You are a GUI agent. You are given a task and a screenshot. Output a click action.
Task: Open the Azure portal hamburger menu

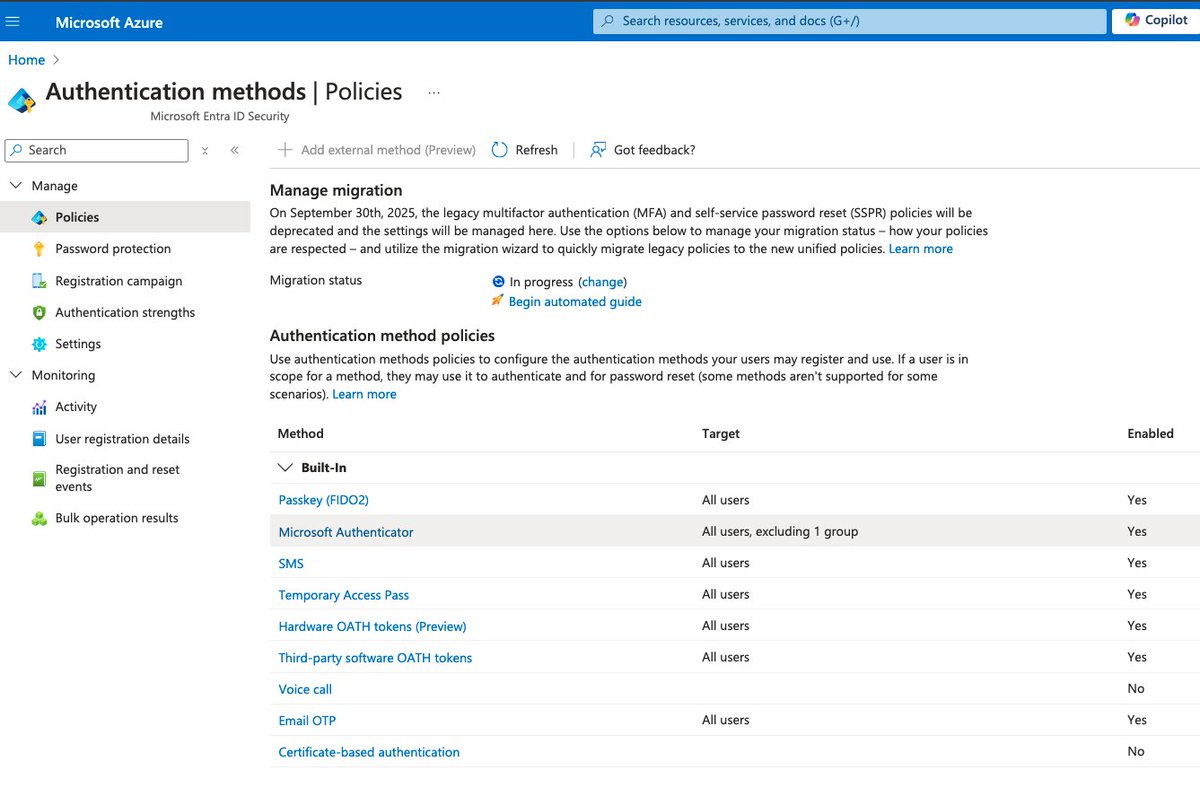click(13, 21)
